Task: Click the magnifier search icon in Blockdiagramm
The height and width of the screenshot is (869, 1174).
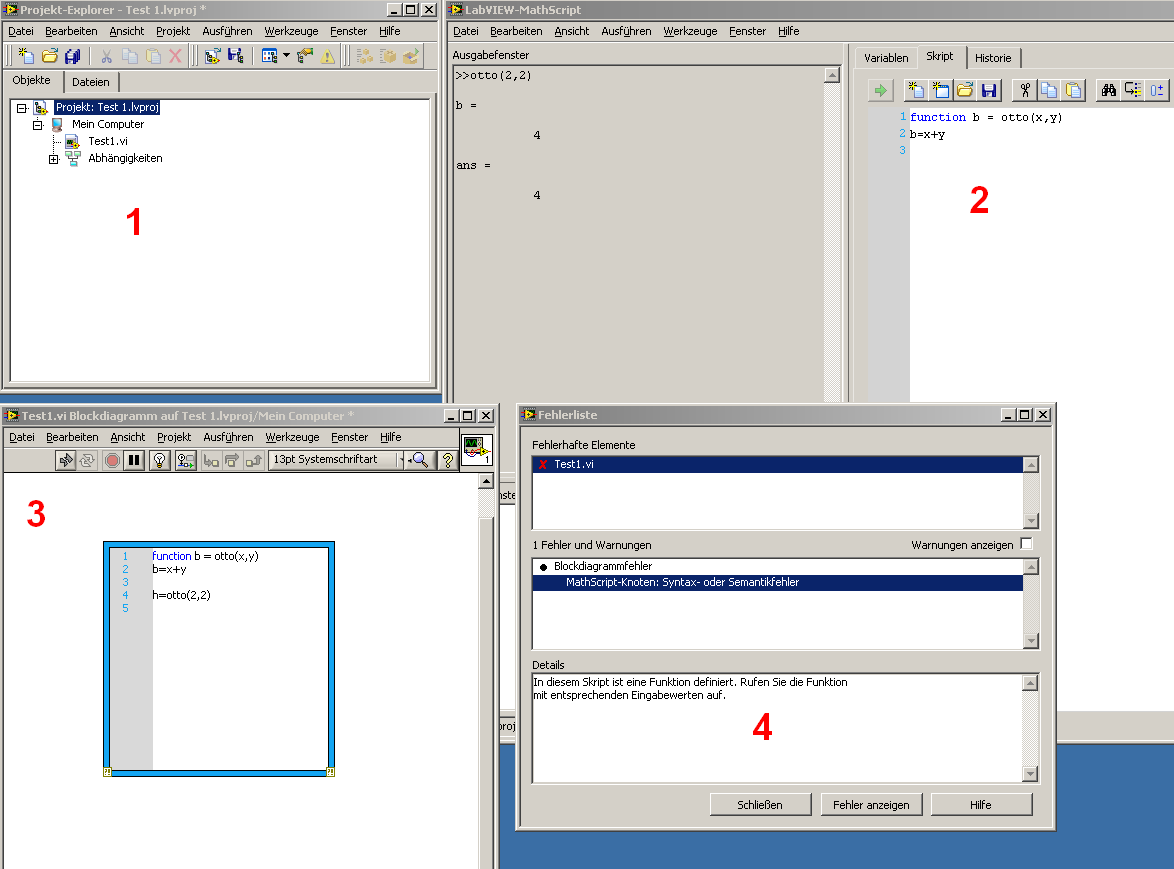Action: (419, 460)
